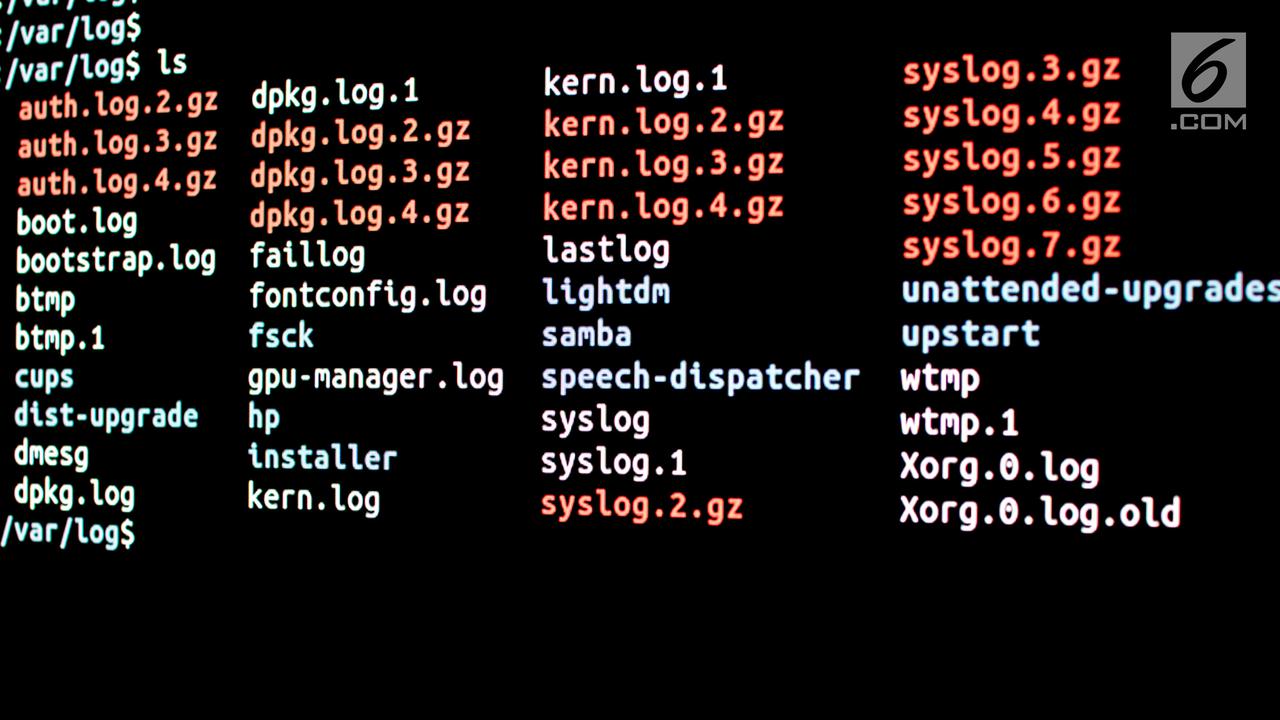Select gpu-manager.log in the listing

click(376, 379)
